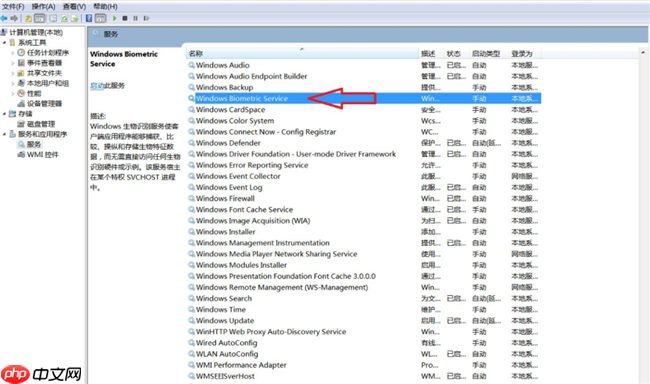Select WMI 控件 in the tree
The height and width of the screenshot is (384, 650).
coord(43,154)
